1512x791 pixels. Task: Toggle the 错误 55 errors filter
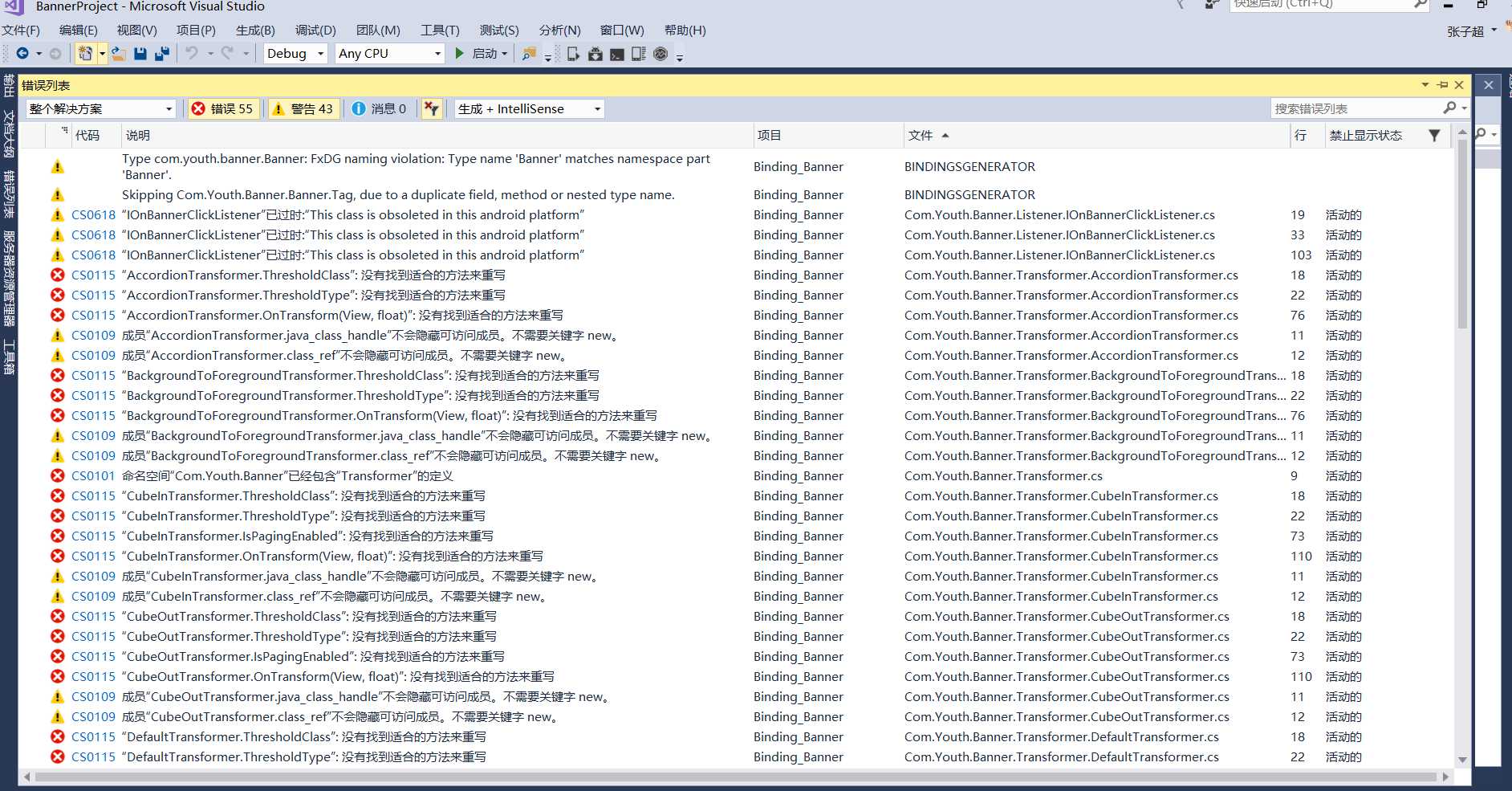pyautogui.click(x=223, y=109)
